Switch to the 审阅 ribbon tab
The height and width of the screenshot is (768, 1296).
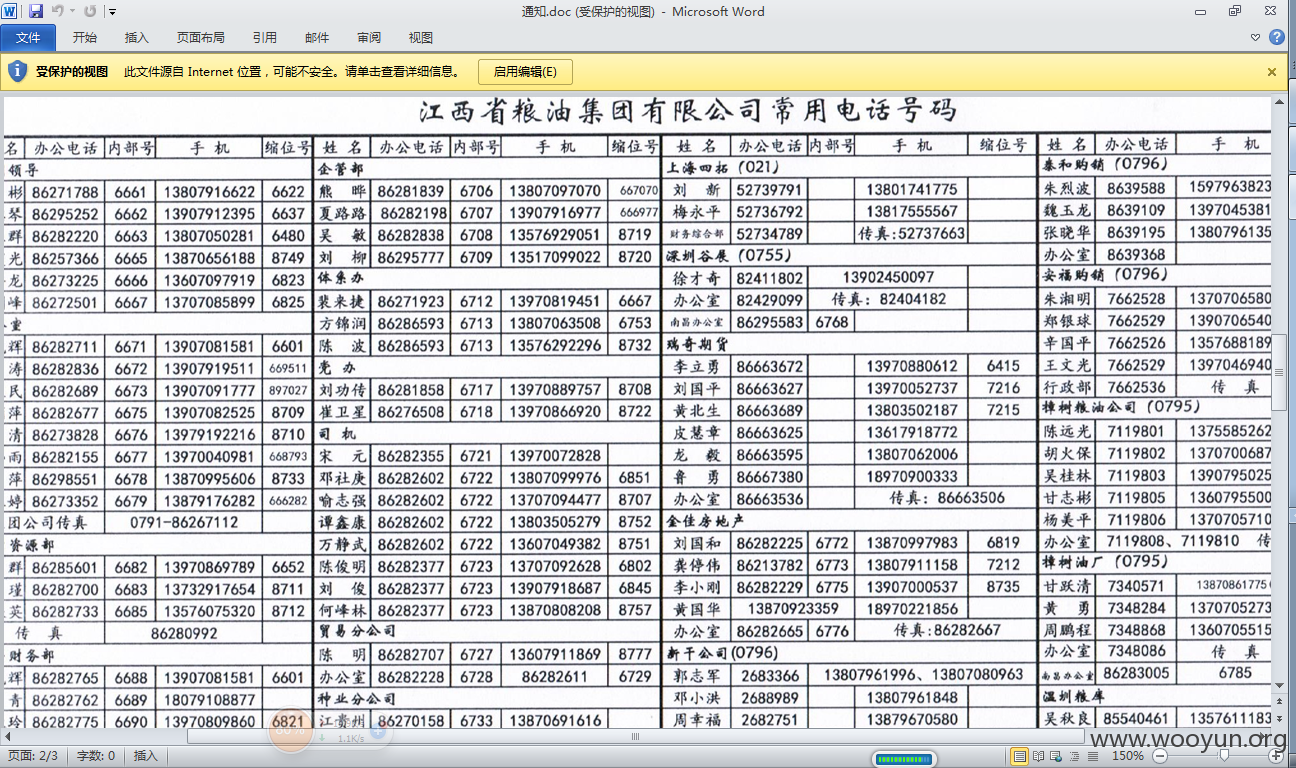369,38
